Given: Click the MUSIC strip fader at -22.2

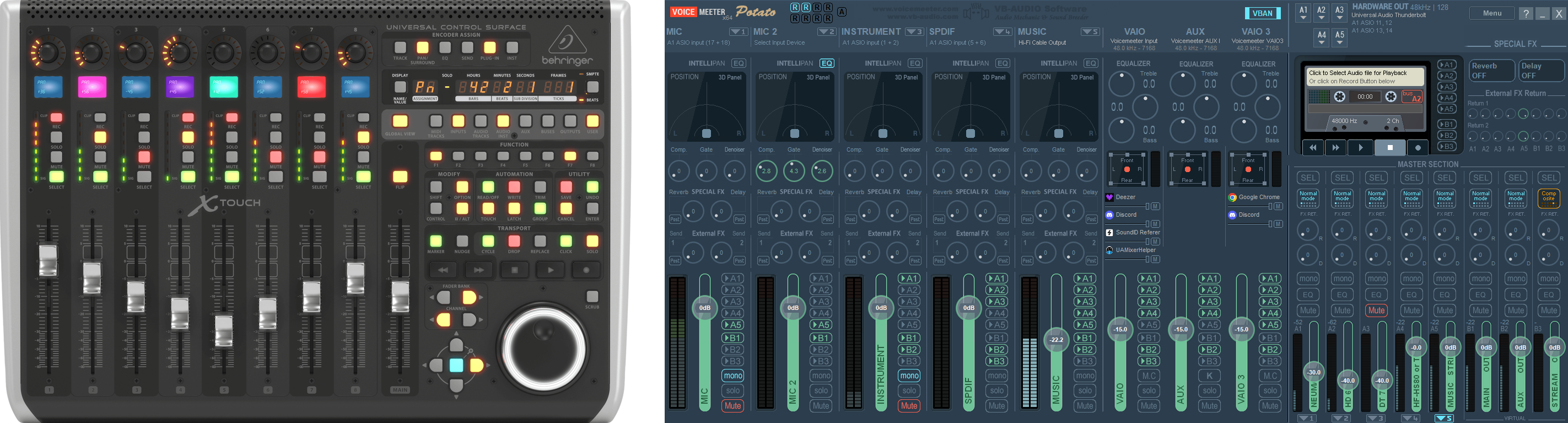Looking at the screenshot, I should (x=1057, y=340).
